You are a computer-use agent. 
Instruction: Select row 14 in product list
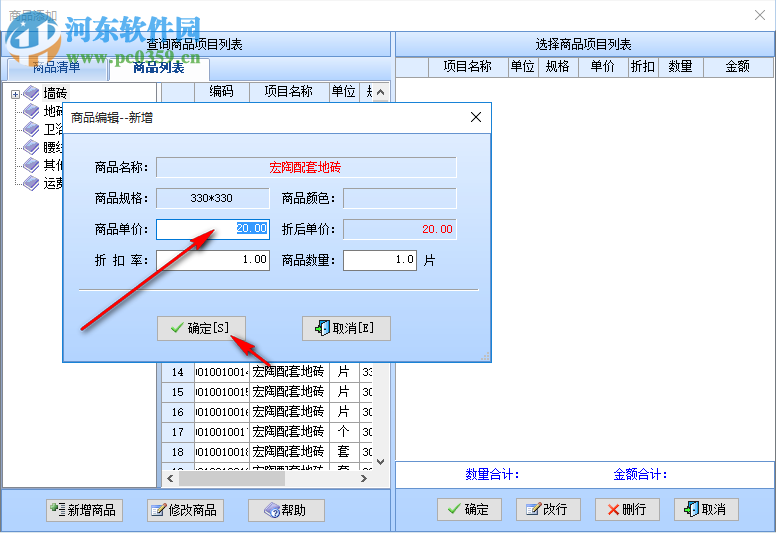pos(267,372)
